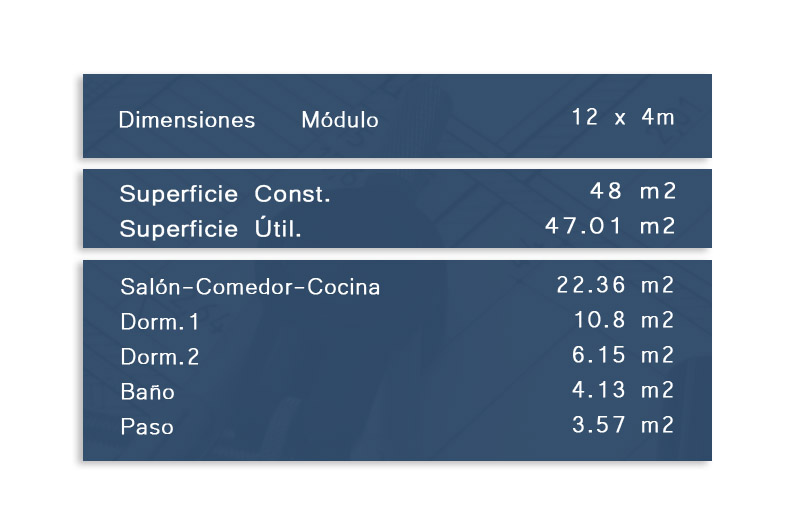Image resolution: width=800 pixels, height=530 pixels.
Task: Select the Módulo heading text
Action: pyautogui.click(x=340, y=120)
